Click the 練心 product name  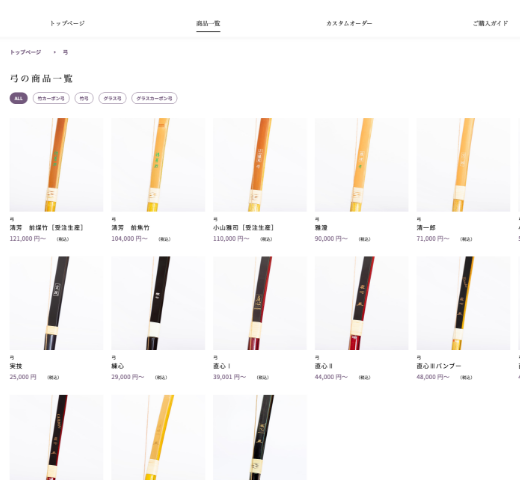tap(118, 366)
